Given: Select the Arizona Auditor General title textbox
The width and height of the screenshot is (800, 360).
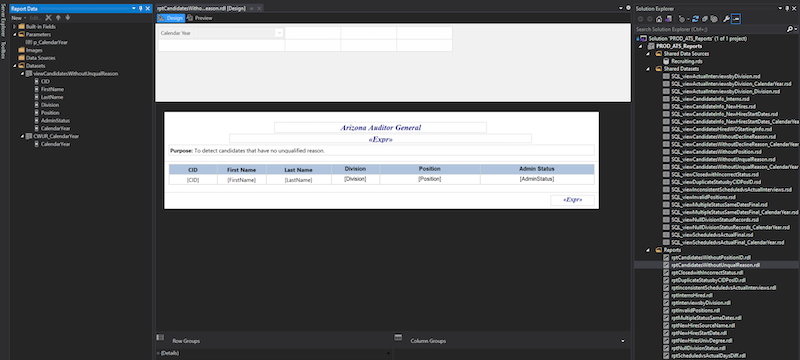Looking at the screenshot, I should tap(381, 127).
